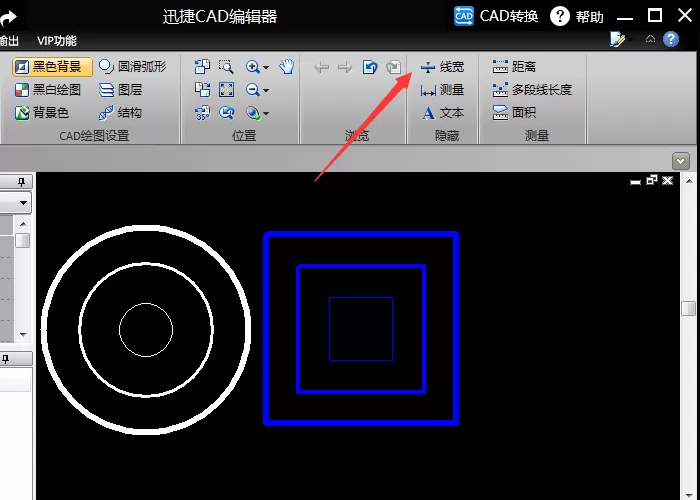Click the notepad pencil icon top right
This screenshot has height=500, width=700.
[x=617, y=39]
